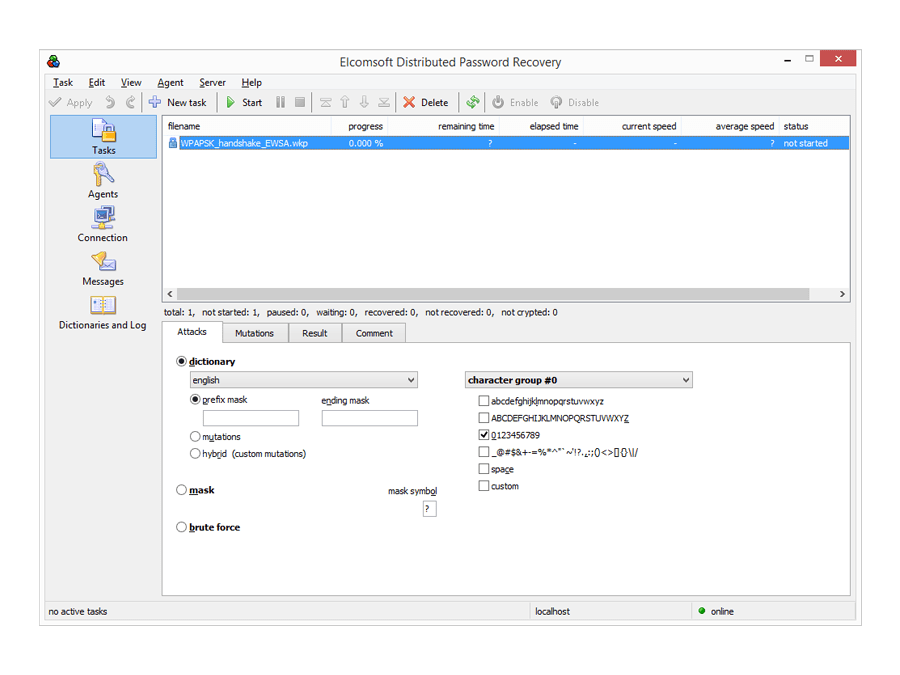Click the mask symbol input box
The image size is (900, 675).
[429, 509]
